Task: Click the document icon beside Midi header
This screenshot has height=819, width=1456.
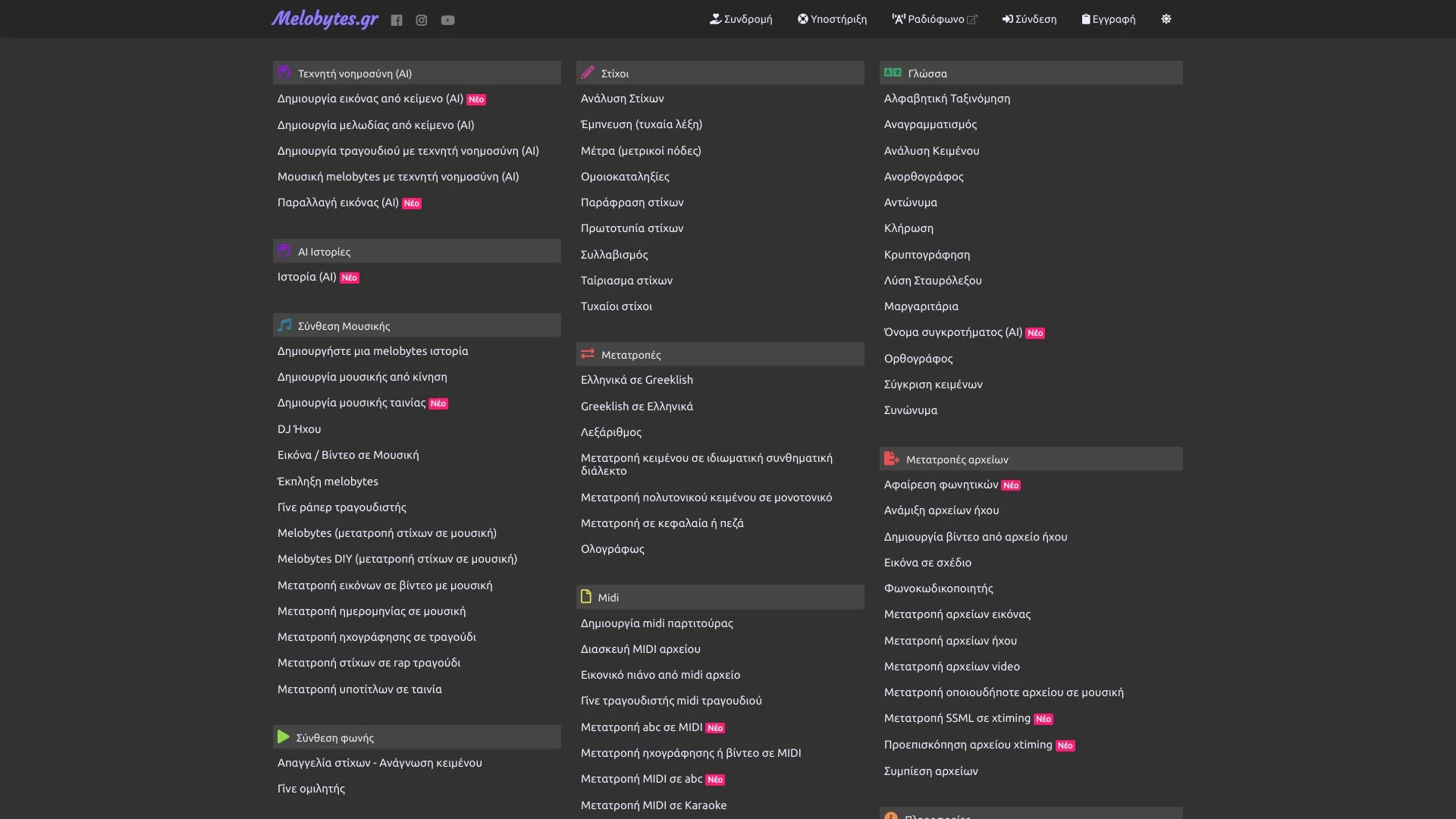Action: 587,596
